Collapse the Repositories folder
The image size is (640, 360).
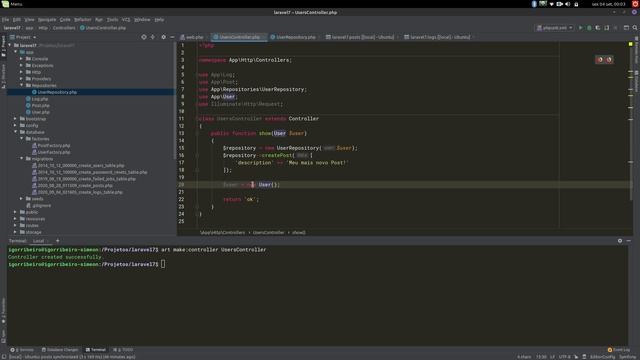21,85
